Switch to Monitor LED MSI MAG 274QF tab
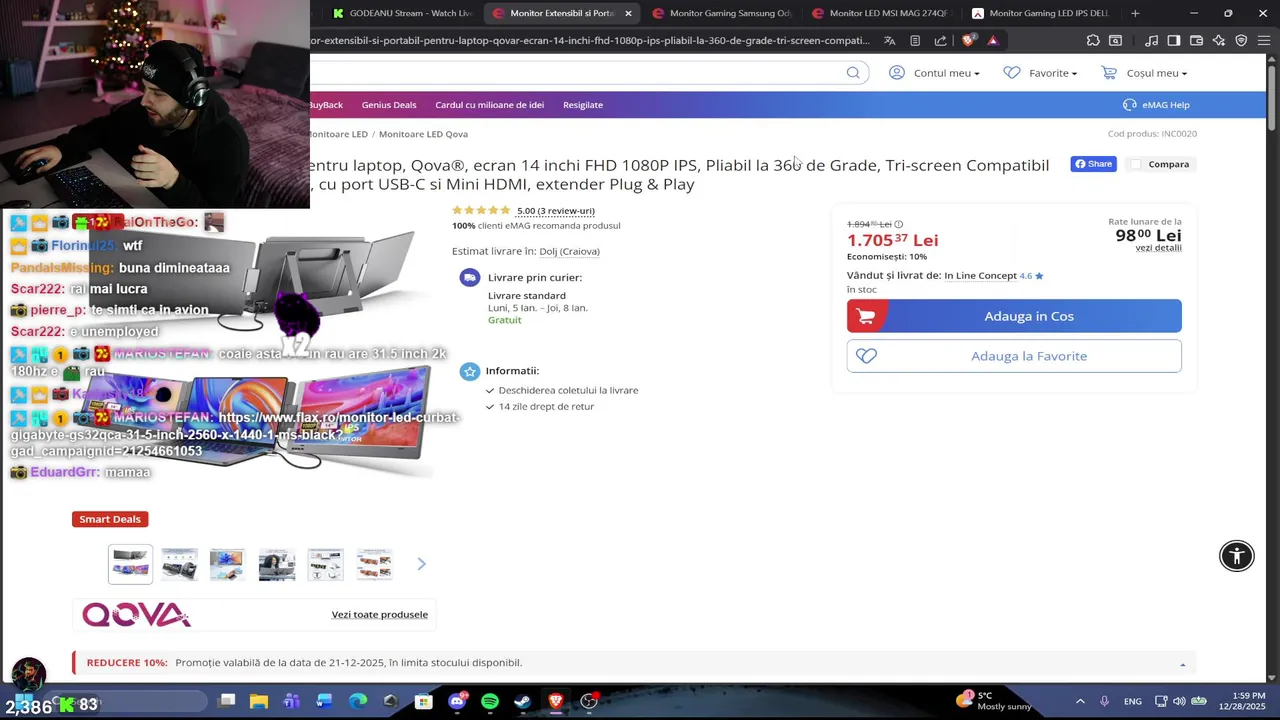The width and height of the screenshot is (1280, 720). coord(880,13)
